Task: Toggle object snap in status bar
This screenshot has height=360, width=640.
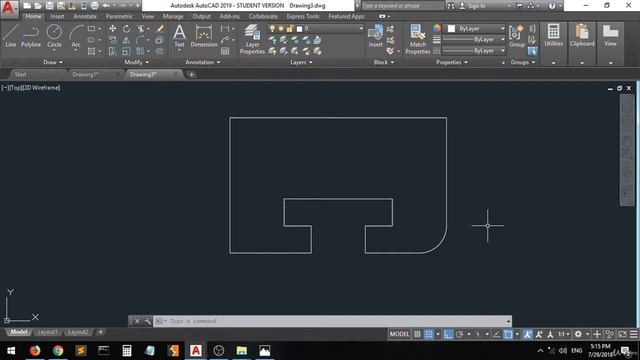Action: [x=508, y=334]
